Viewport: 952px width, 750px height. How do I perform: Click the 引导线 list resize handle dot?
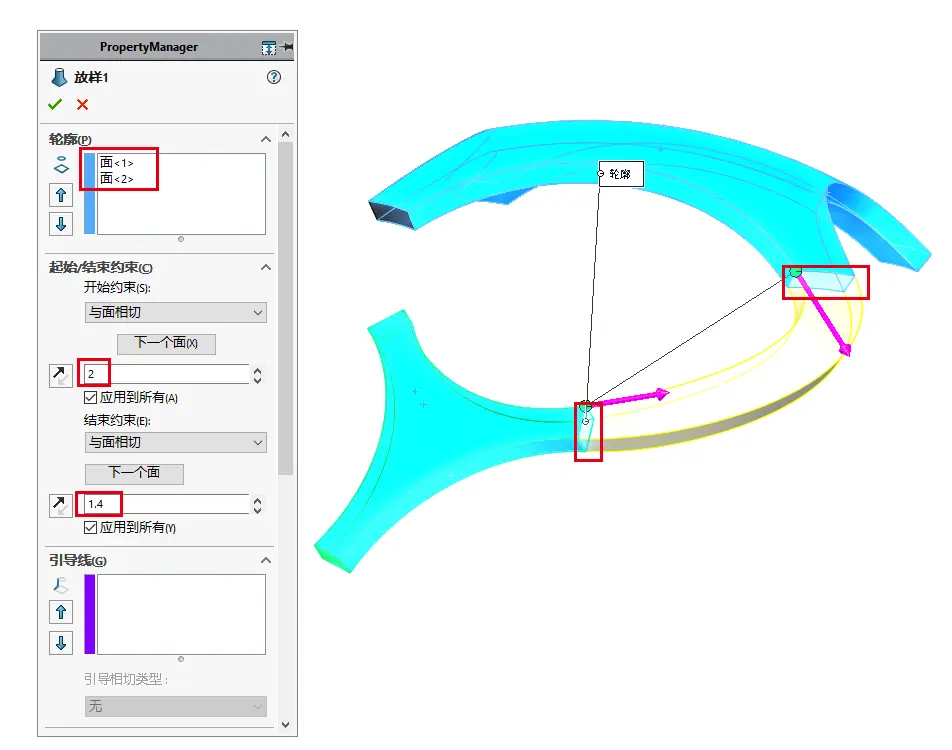(x=181, y=659)
